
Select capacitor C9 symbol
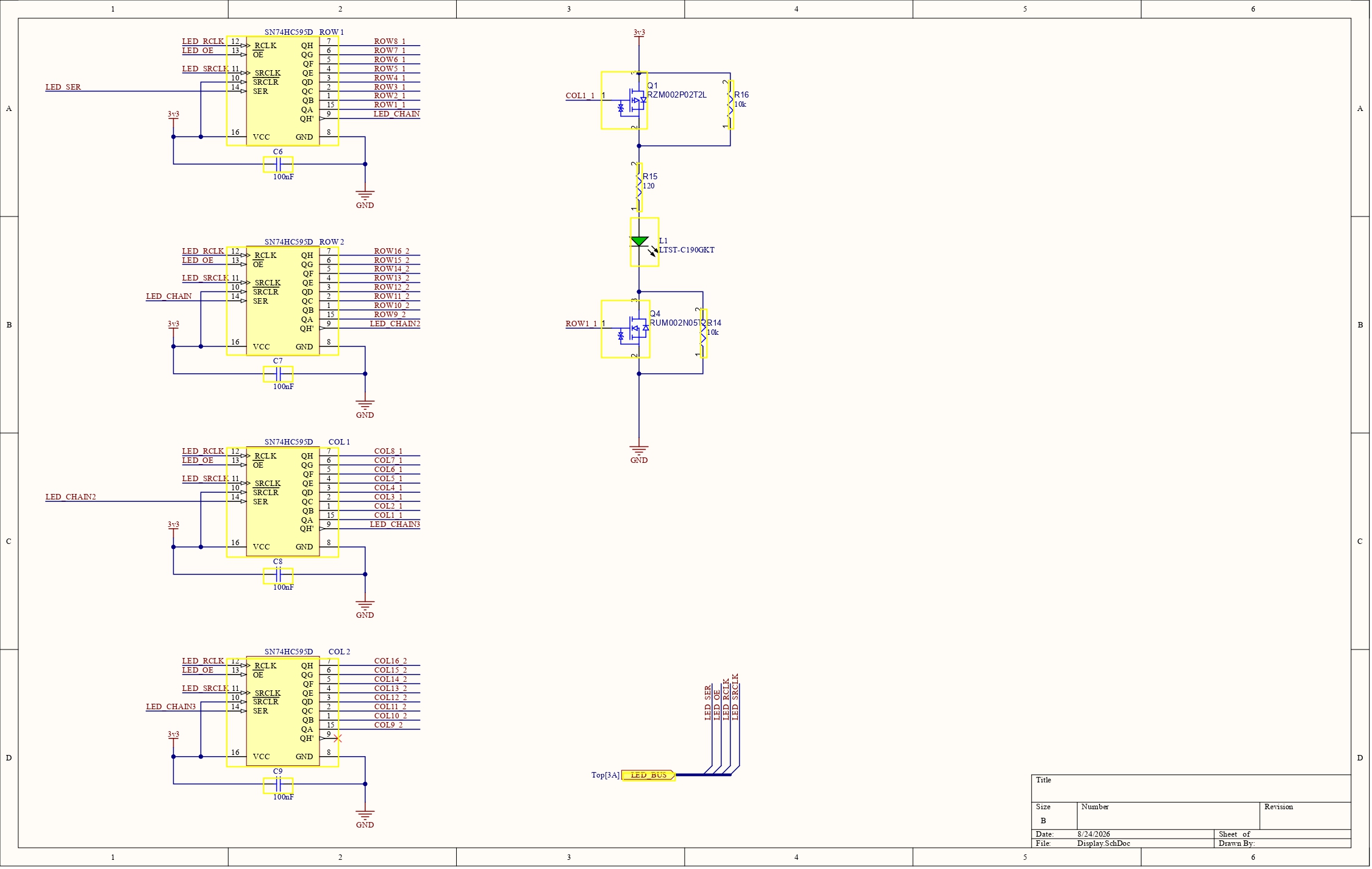click(278, 785)
